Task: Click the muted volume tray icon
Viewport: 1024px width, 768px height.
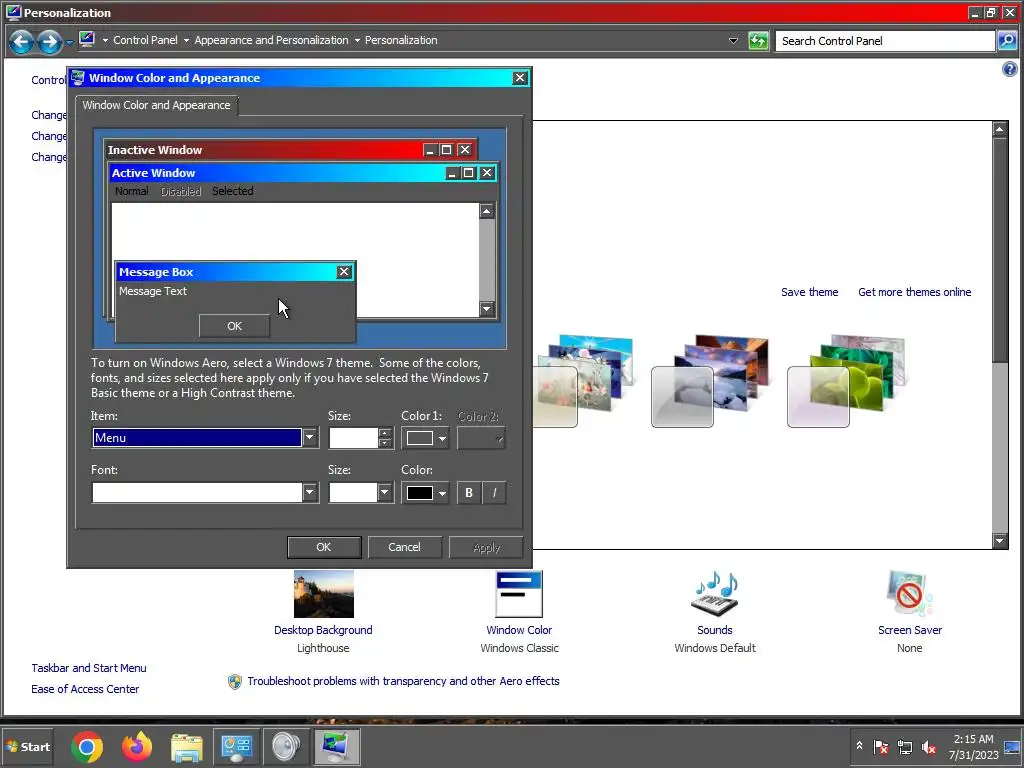Action: 928,747
